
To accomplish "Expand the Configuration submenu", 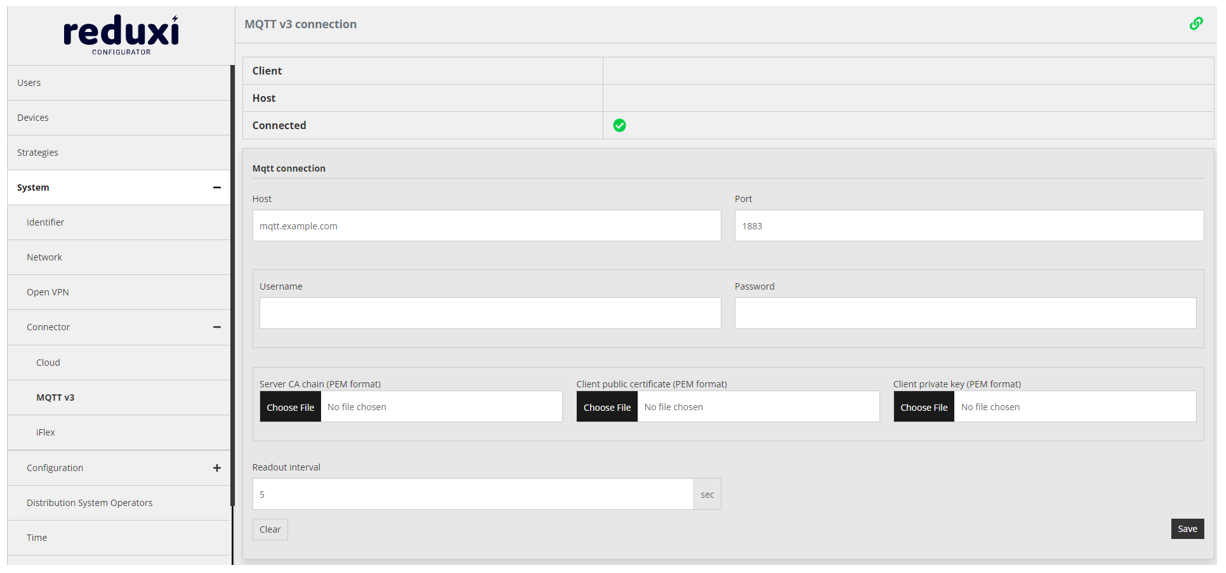I will [x=216, y=468].
